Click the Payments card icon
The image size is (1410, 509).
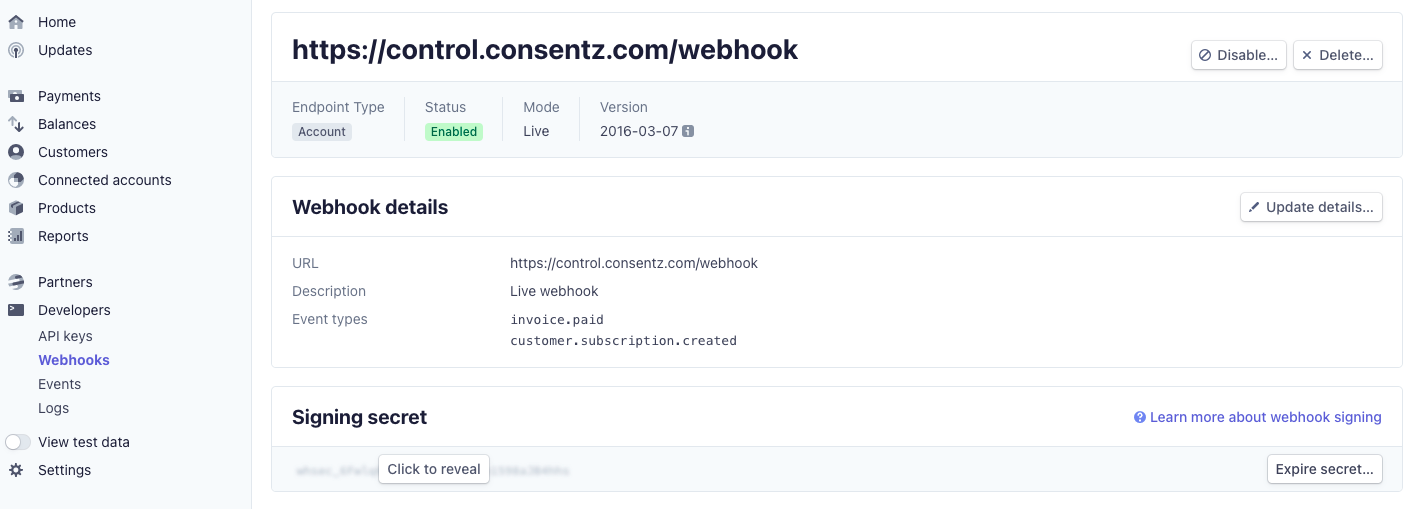[16, 96]
